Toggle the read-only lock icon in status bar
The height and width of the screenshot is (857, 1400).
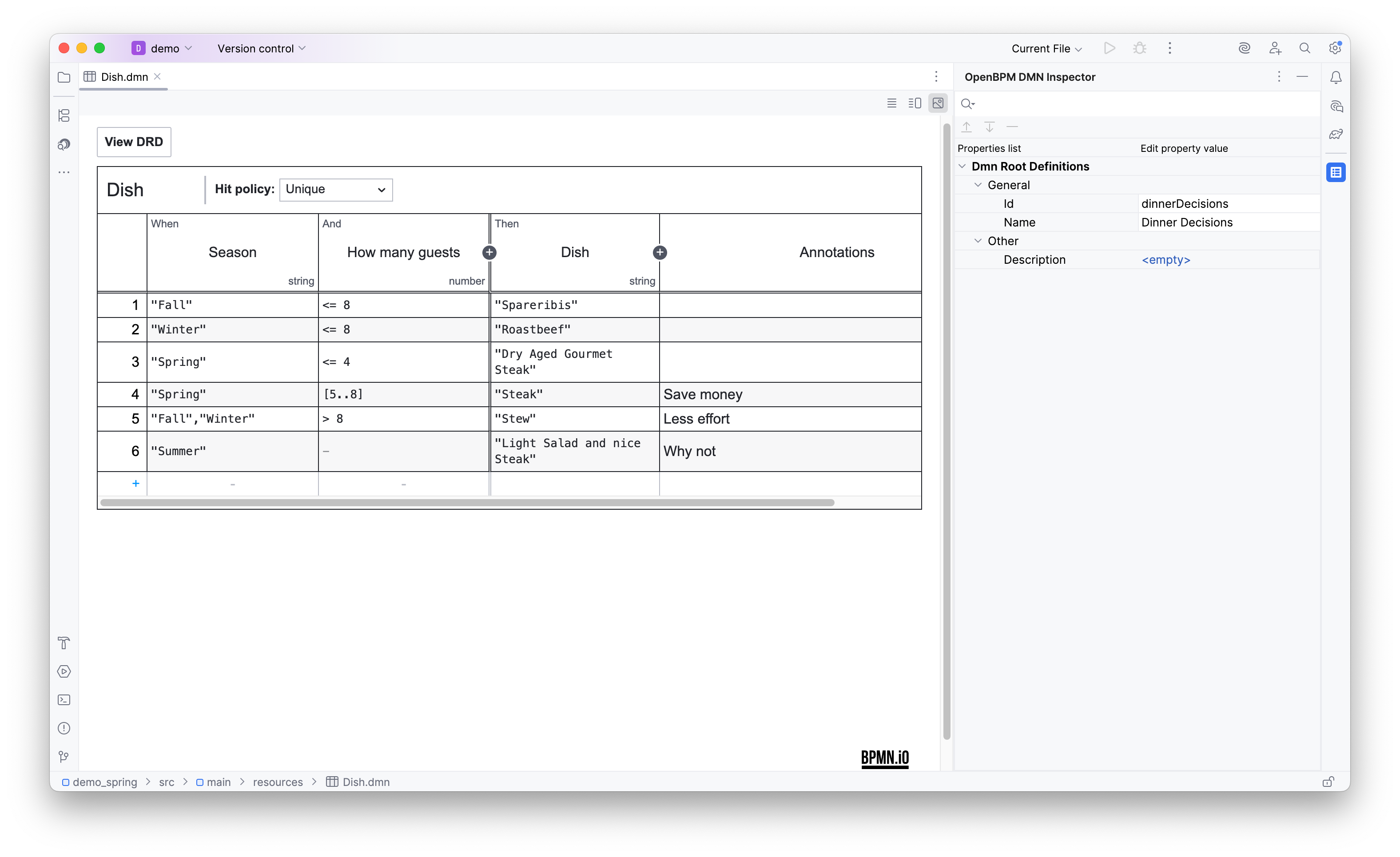pyautogui.click(x=1328, y=782)
